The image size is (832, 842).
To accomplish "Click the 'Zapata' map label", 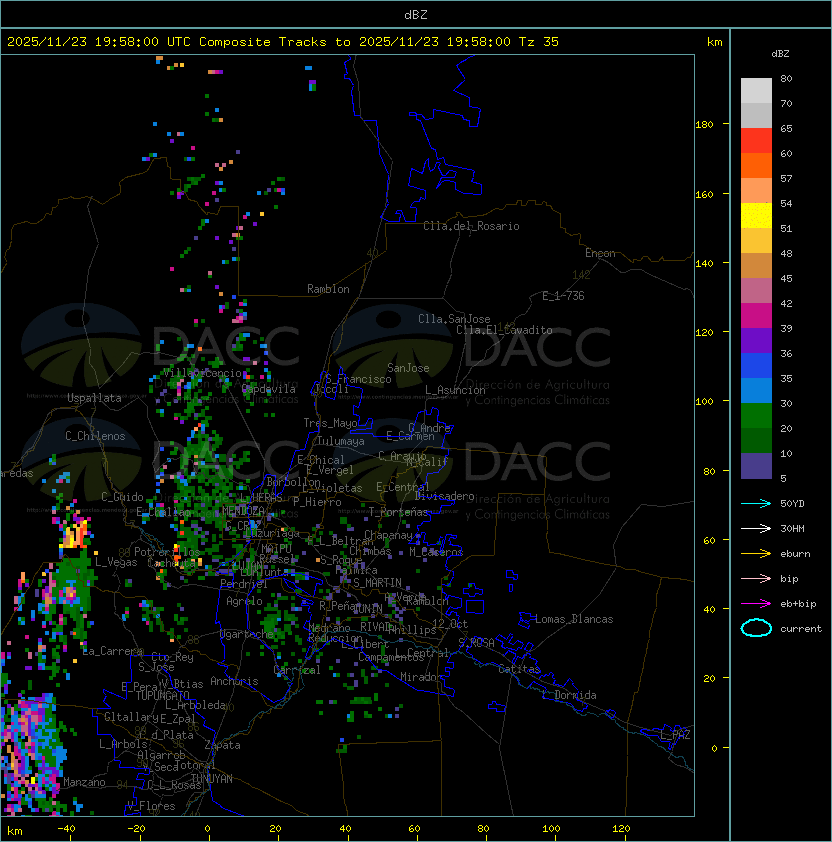I will point(222,745).
